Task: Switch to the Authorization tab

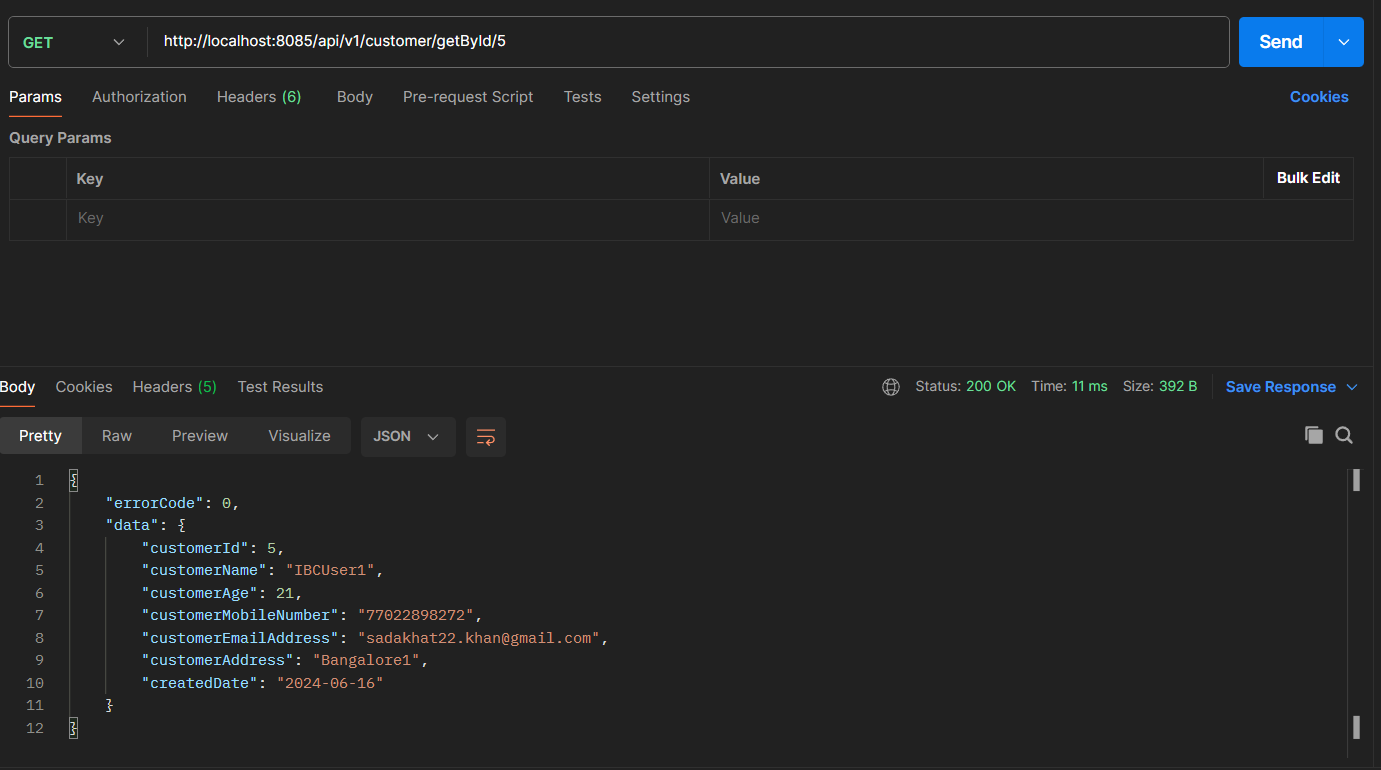Action: coord(139,97)
